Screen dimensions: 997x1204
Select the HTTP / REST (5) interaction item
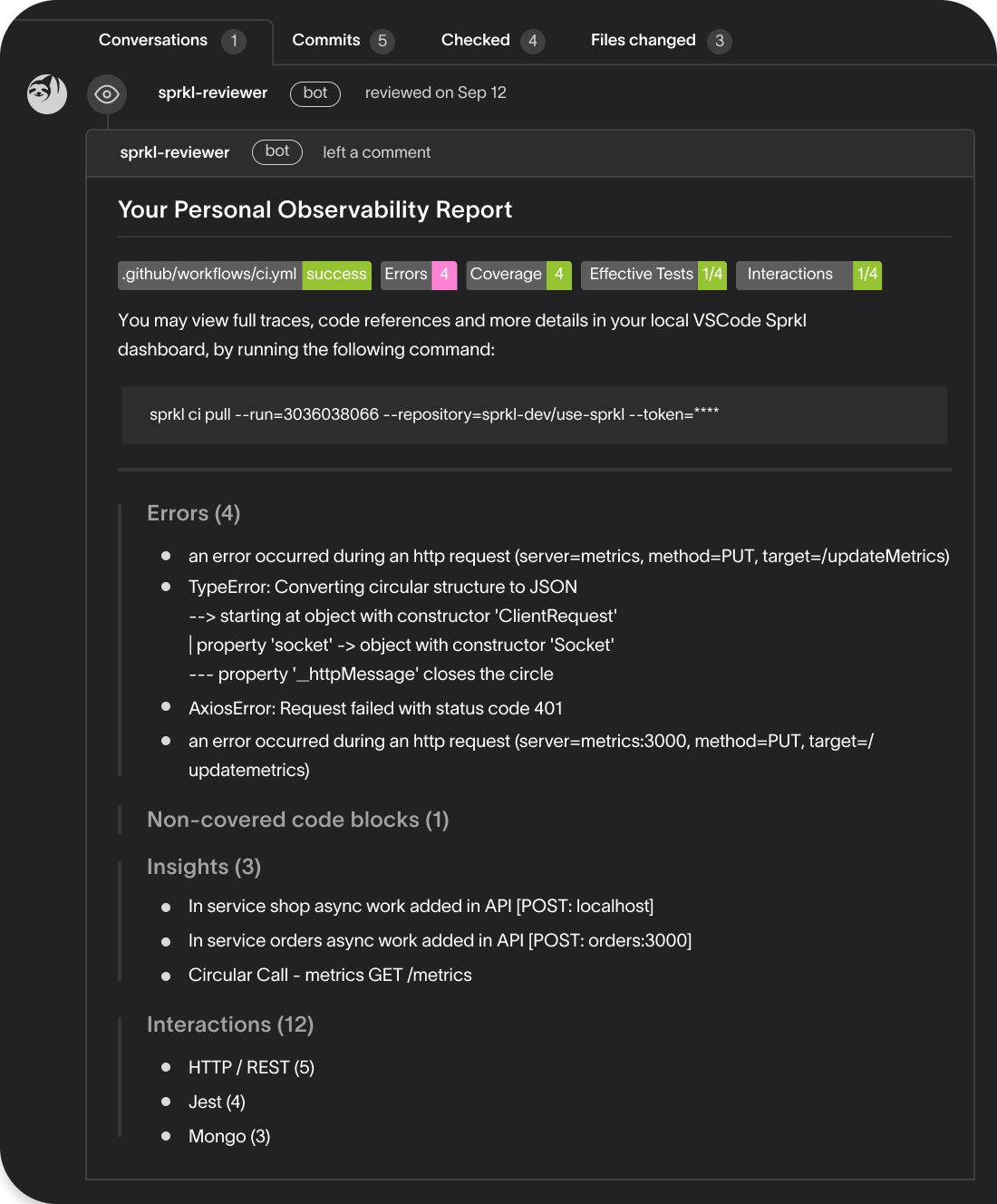point(251,1068)
